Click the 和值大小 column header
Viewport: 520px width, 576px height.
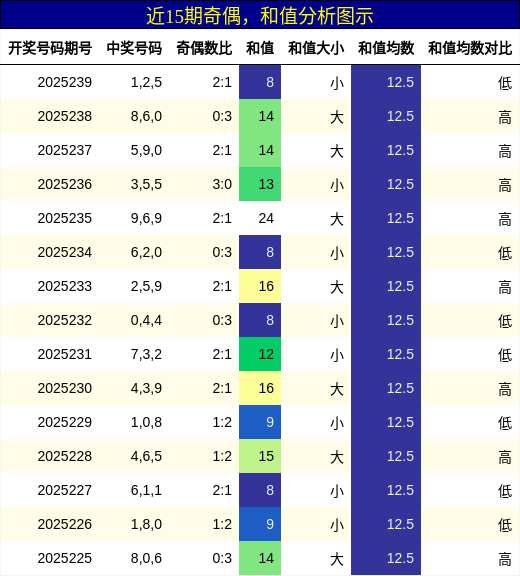tap(316, 48)
